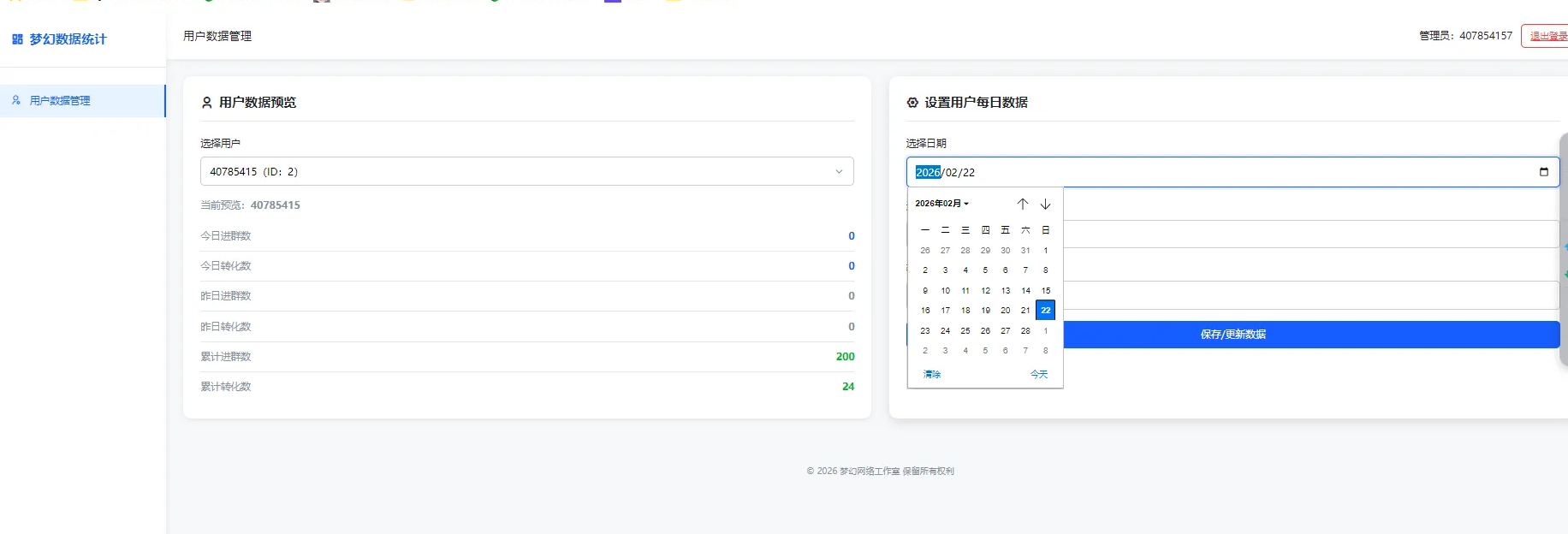Screen dimensions: 1568x534
Task: Go to previous month with up arrow
Action: point(1022,204)
